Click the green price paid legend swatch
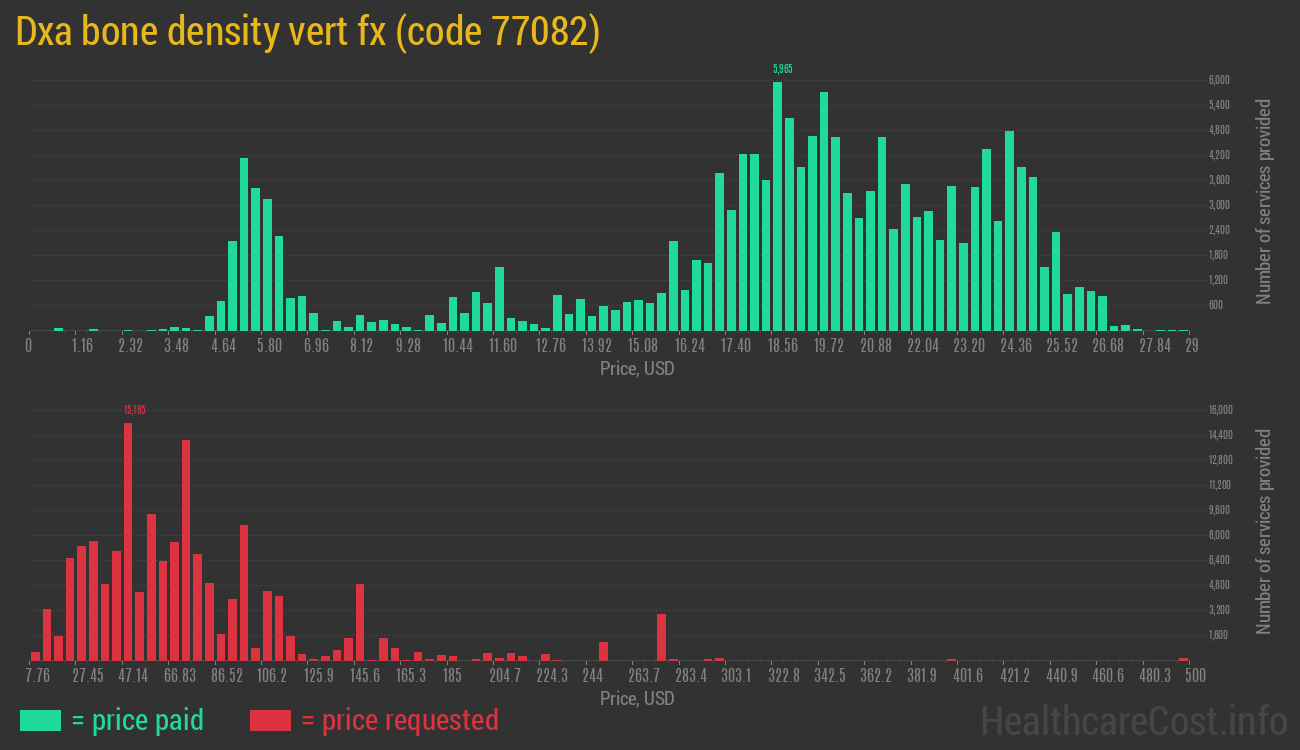1300x750 pixels. pyautogui.click(x=40, y=720)
